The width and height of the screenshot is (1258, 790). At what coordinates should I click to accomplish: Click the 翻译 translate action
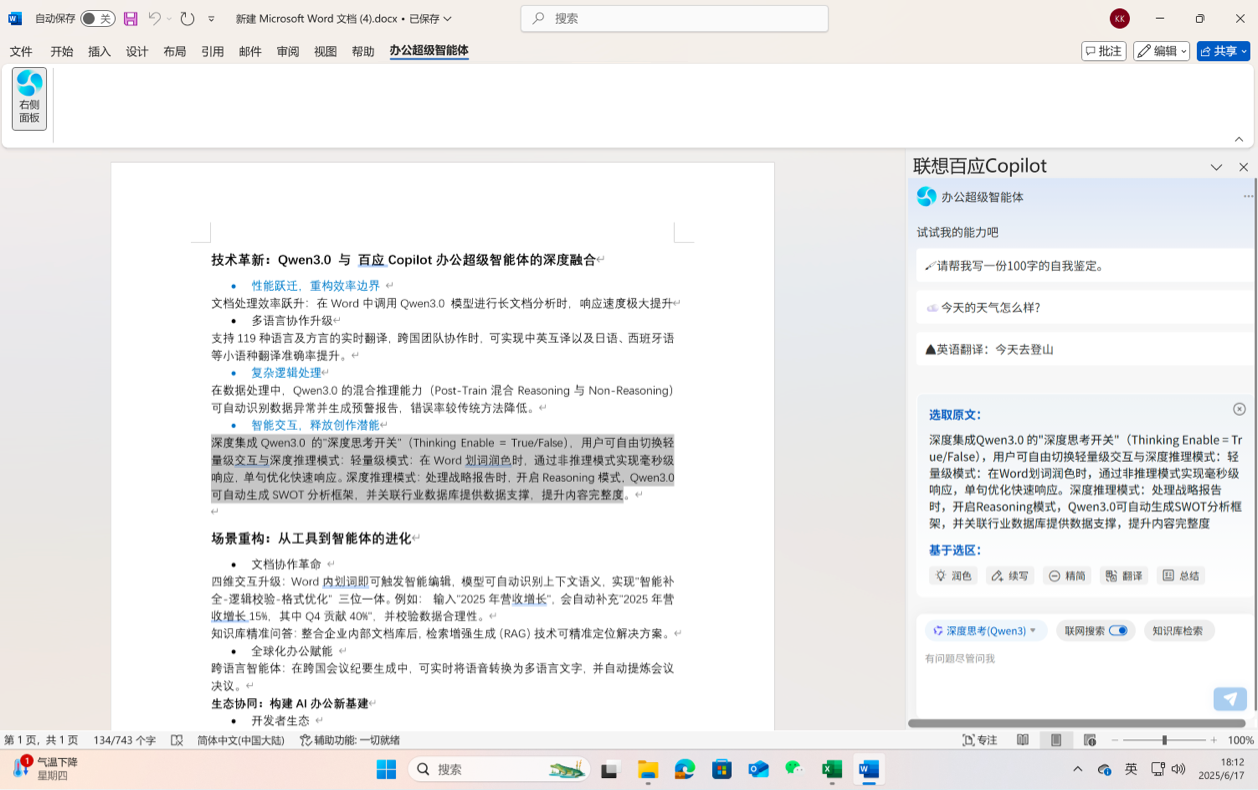click(x=1123, y=576)
